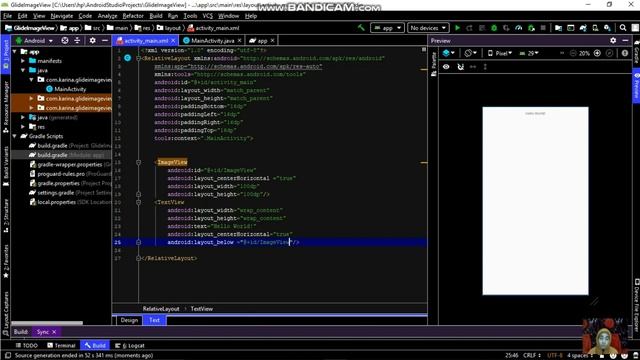Image resolution: width=640 pixels, height=360 pixels.
Task: Toggle the Gradle side tab on right edge
Action: (x=636, y=53)
